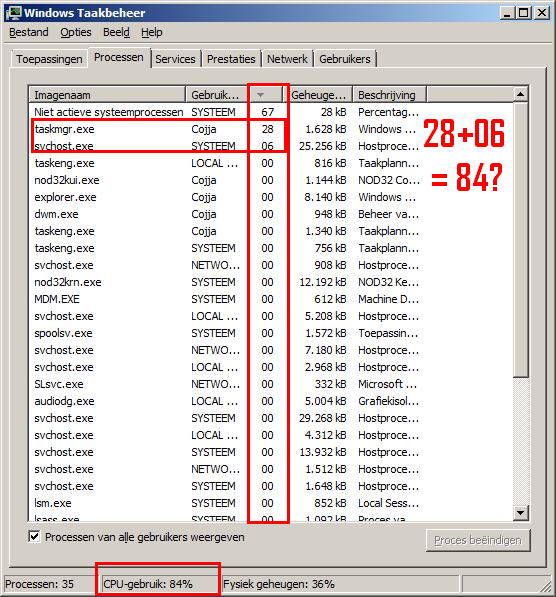Go to the Netwerk tab
The width and height of the screenshot is (556, 597).
coord(287,59)
